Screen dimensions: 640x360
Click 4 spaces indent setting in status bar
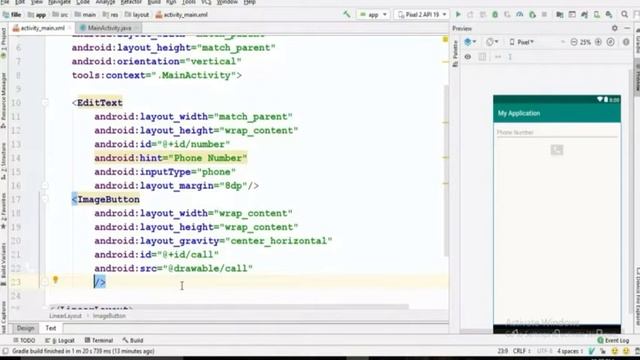[569, 351]
